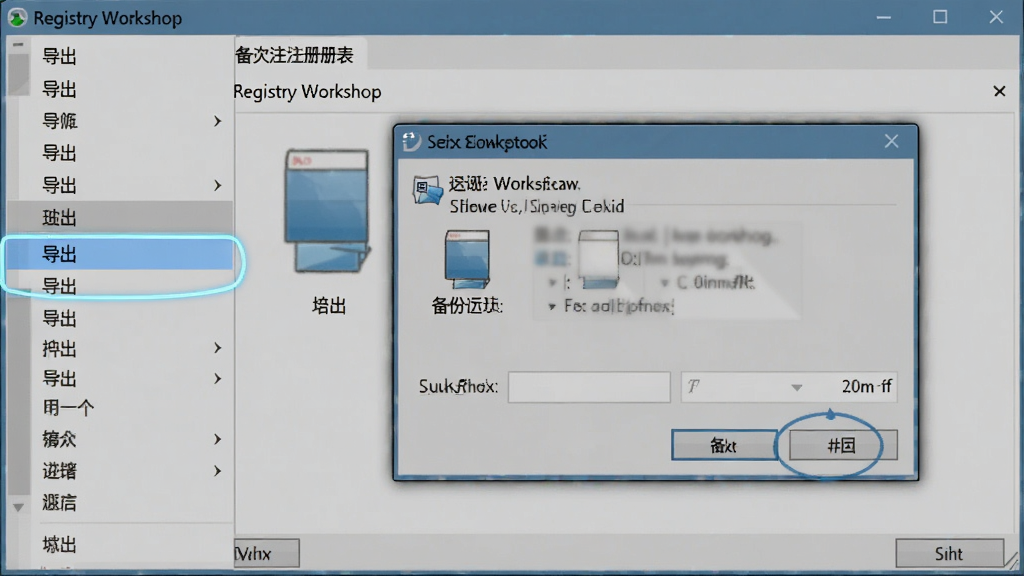Click the menu scrollbar down arrow
Viewport: 1024px width, 576px height.
(18, 507)
